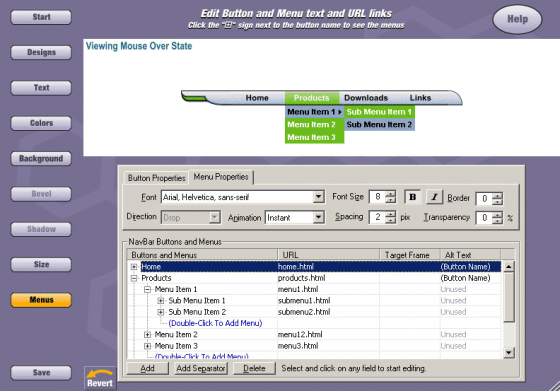
Task: Expand the Menu Item 3 node
Action: point(148,346)
